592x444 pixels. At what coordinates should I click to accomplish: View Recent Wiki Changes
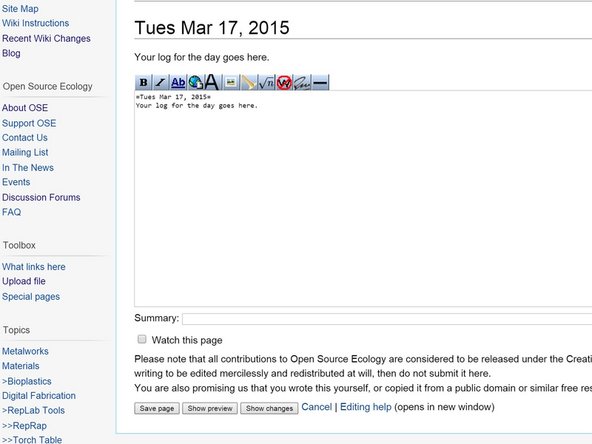46,39
